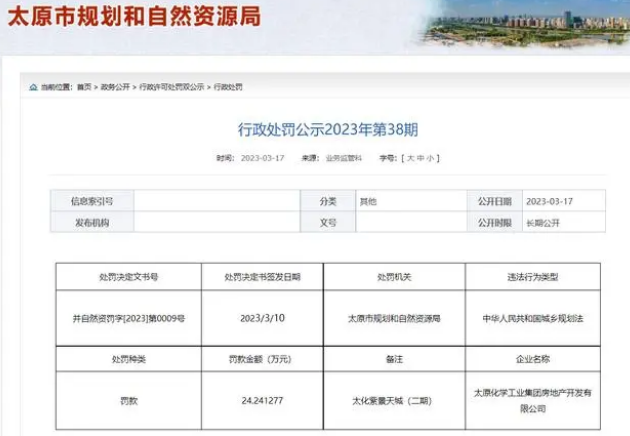Click the 发布机构 value cell

click(217, 223)
